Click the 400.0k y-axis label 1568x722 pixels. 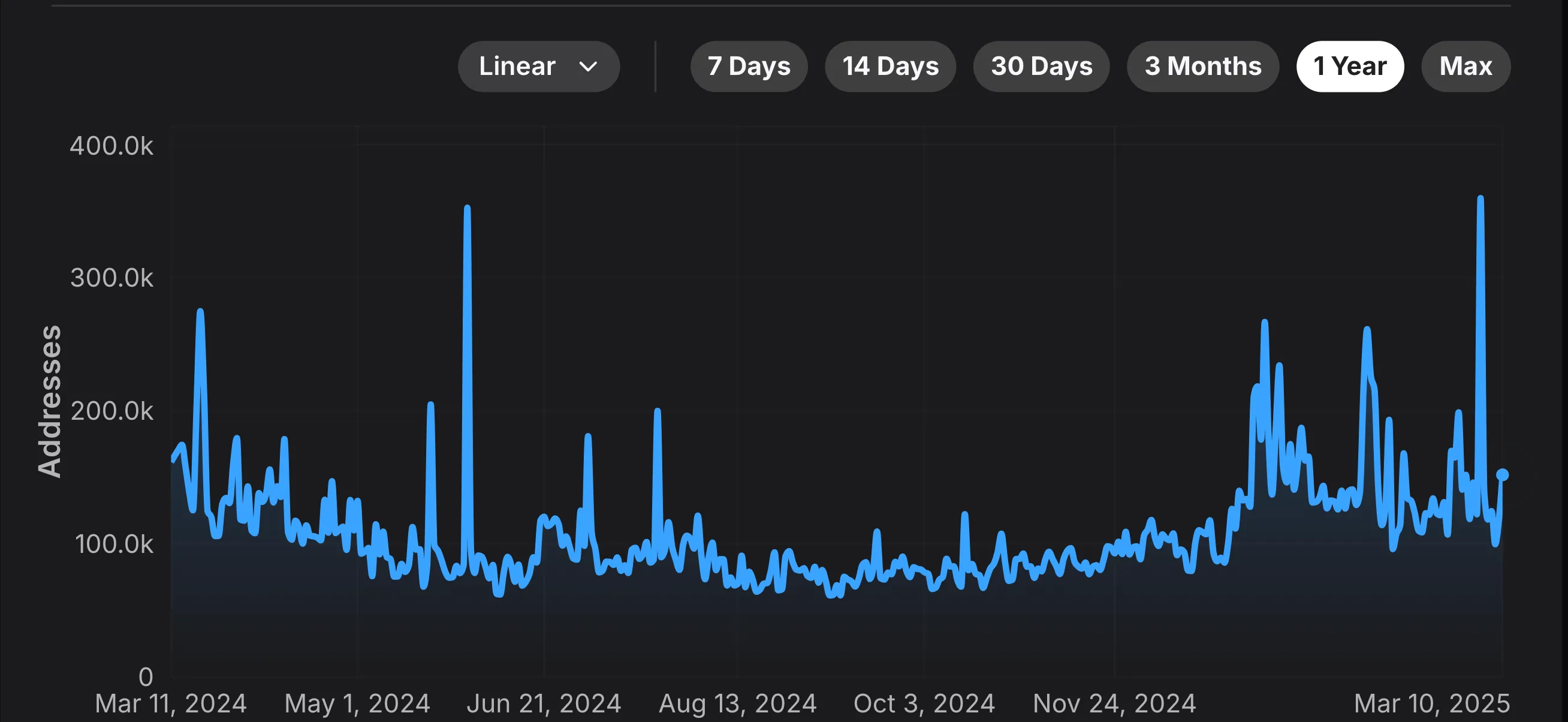111,146
